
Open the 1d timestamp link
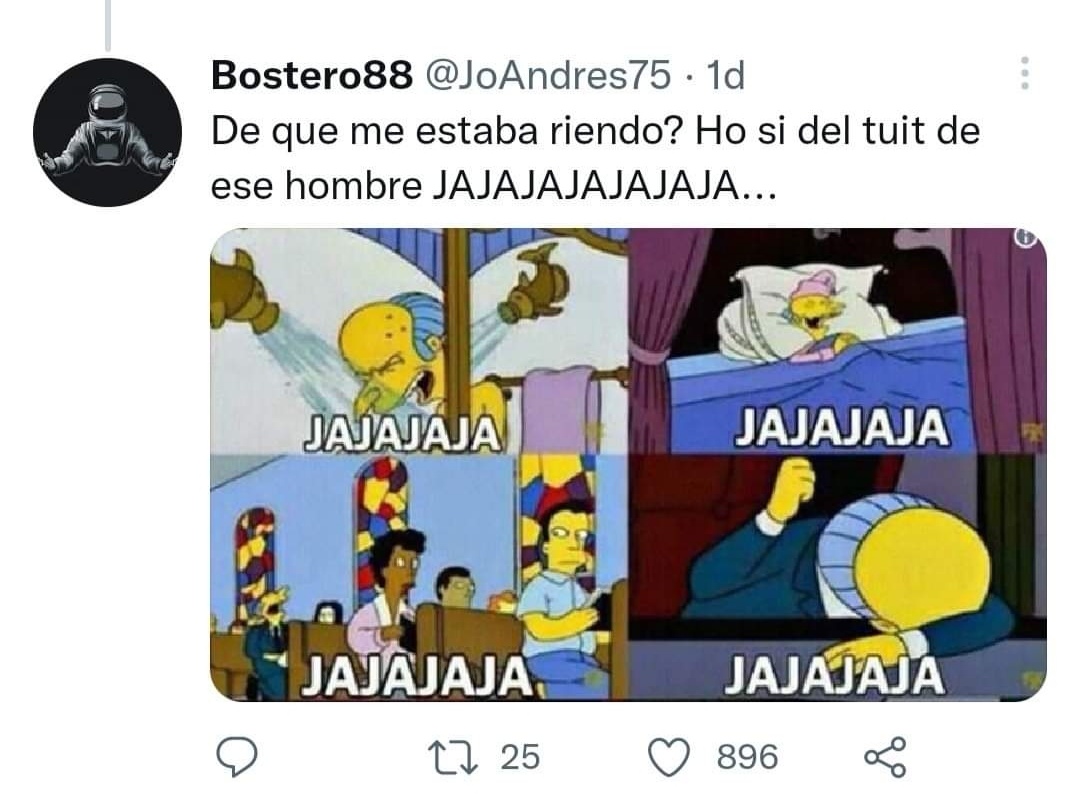pyautogui.click(x=726, y=74)
